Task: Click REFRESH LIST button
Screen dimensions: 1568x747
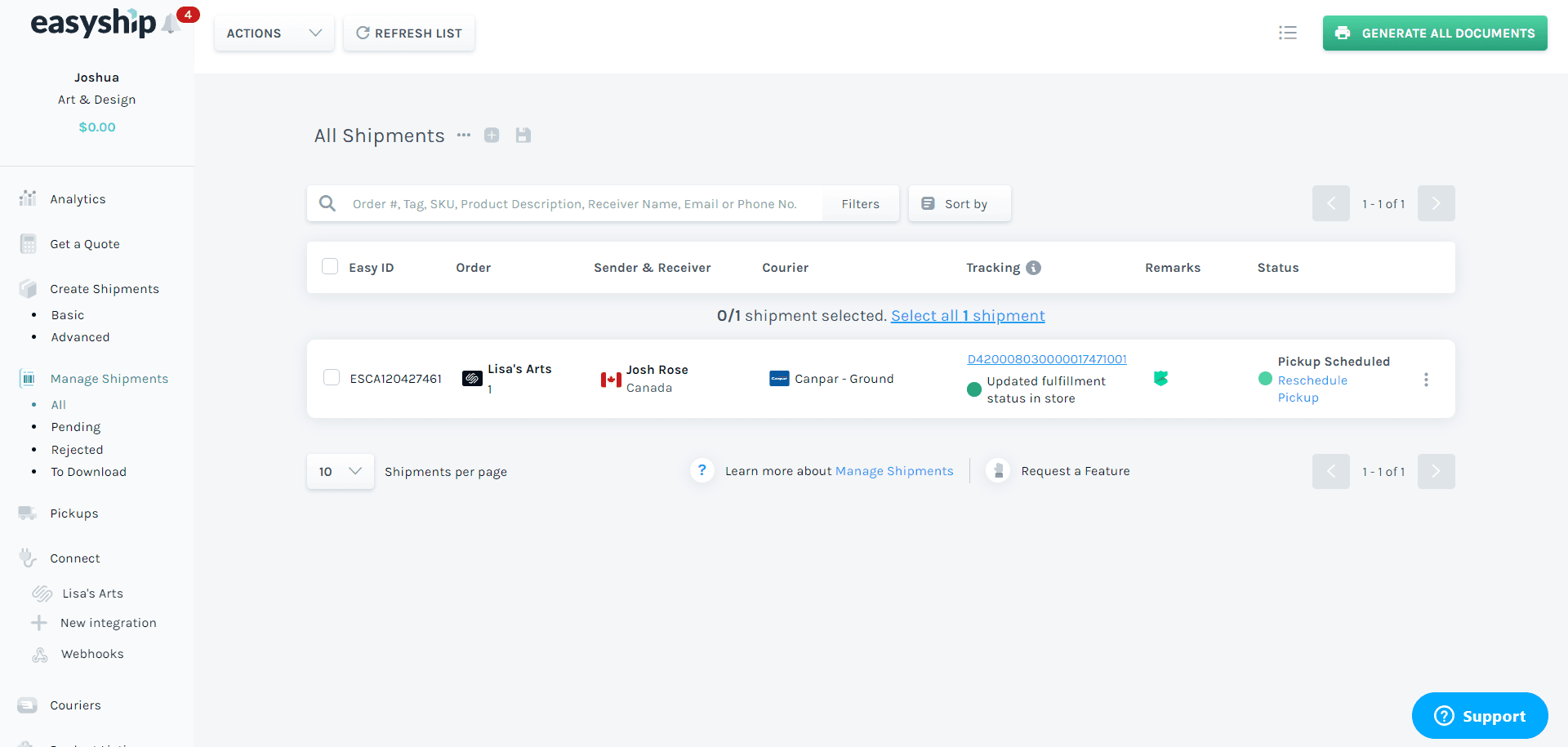Action: 409,33
